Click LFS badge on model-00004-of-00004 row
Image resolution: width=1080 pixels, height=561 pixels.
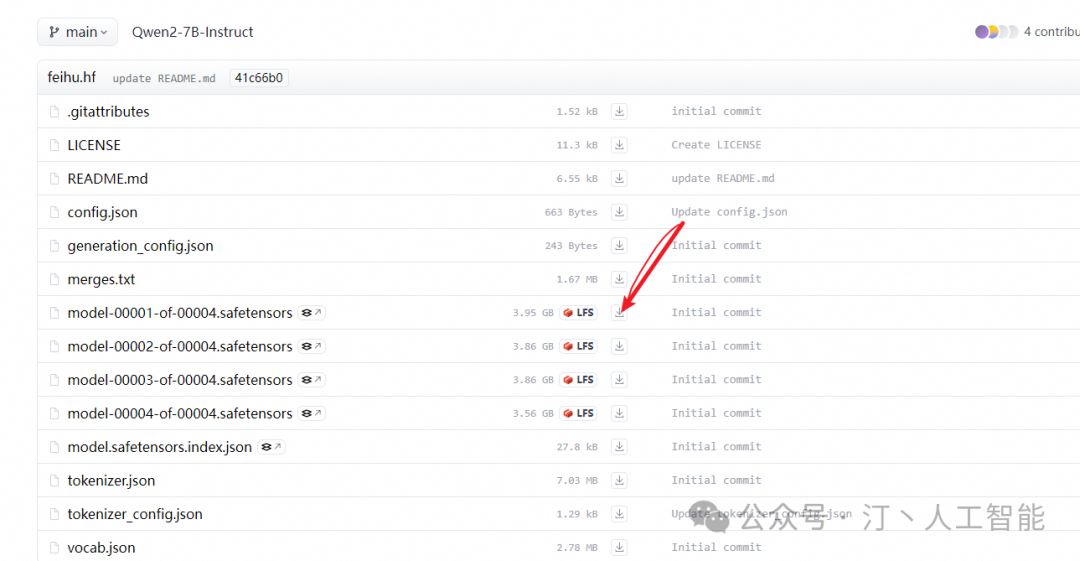(578, 414)
